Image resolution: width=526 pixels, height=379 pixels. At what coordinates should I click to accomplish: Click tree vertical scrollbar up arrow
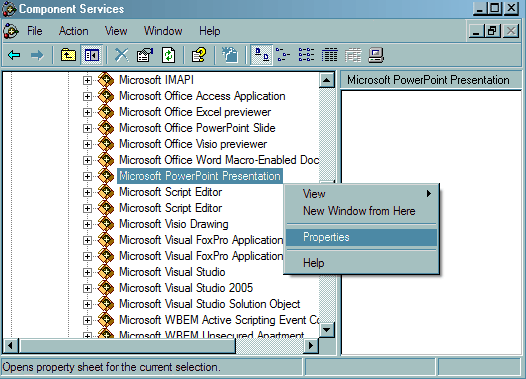(326, 80)
